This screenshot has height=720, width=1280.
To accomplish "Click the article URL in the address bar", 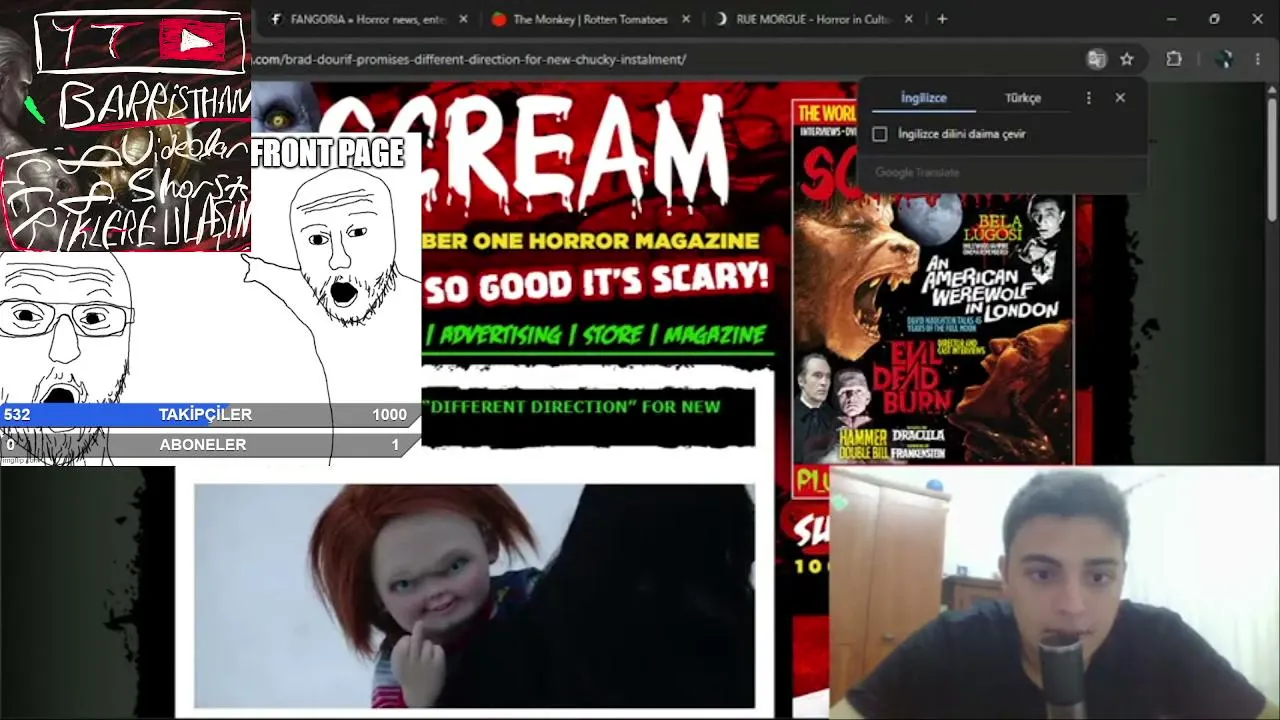I will click(469, 59).
